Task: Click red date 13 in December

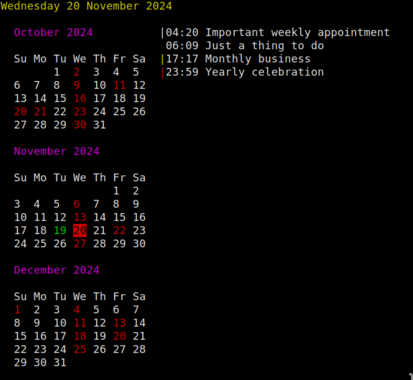Action: (120, 323)
